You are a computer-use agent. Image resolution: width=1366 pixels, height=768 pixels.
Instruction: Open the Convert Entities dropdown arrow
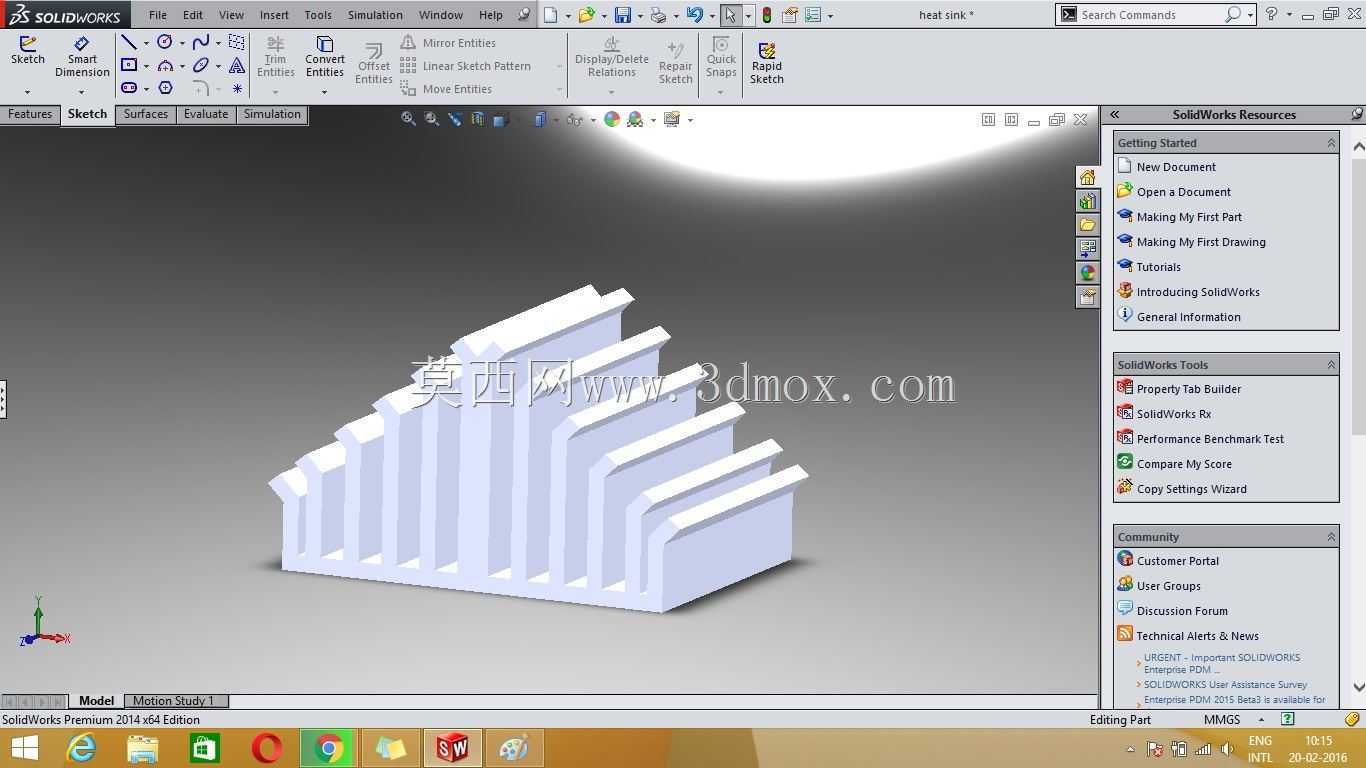pos(325,92)
